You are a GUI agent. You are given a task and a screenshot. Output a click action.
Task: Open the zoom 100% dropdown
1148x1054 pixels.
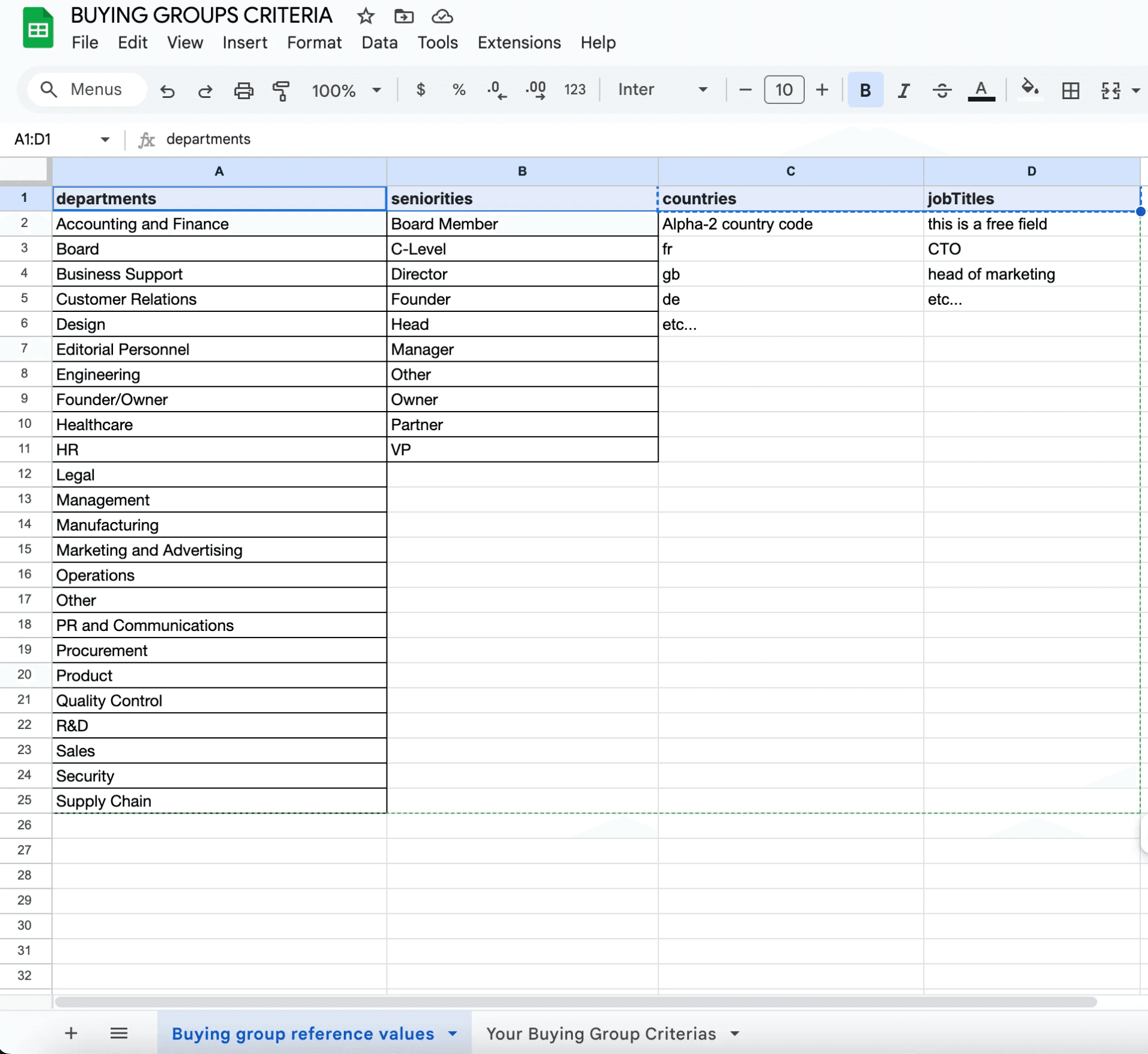point(346,90)
